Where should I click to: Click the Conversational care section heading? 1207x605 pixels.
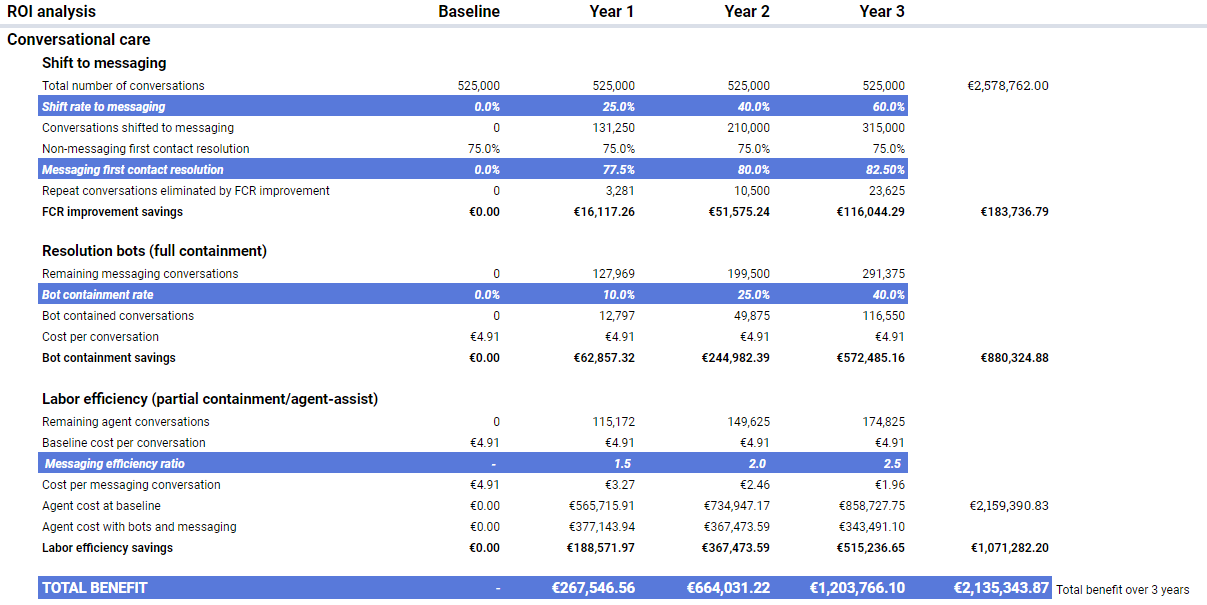click(x=79, y=40)
